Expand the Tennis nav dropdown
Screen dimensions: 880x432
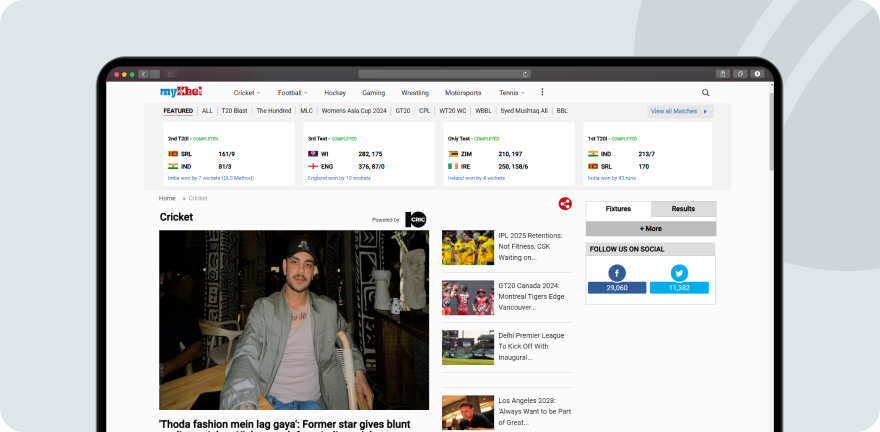[x=512, y=93]
